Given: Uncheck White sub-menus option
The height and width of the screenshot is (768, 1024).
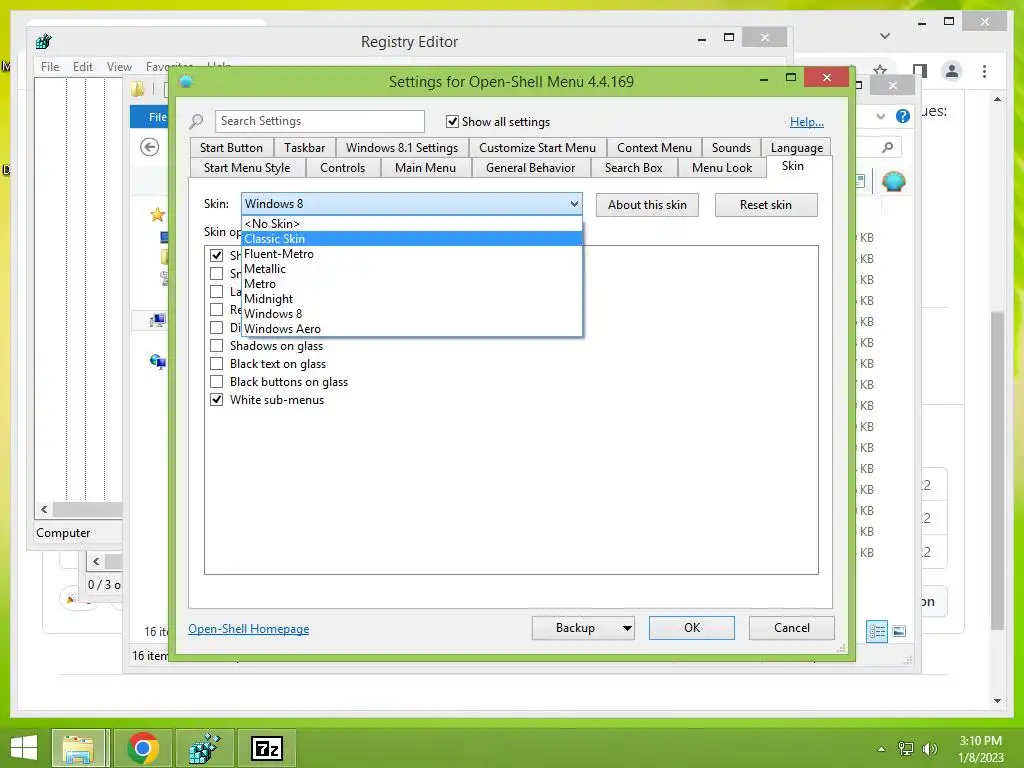Looking at the screenshot, I should pos(216,400).
